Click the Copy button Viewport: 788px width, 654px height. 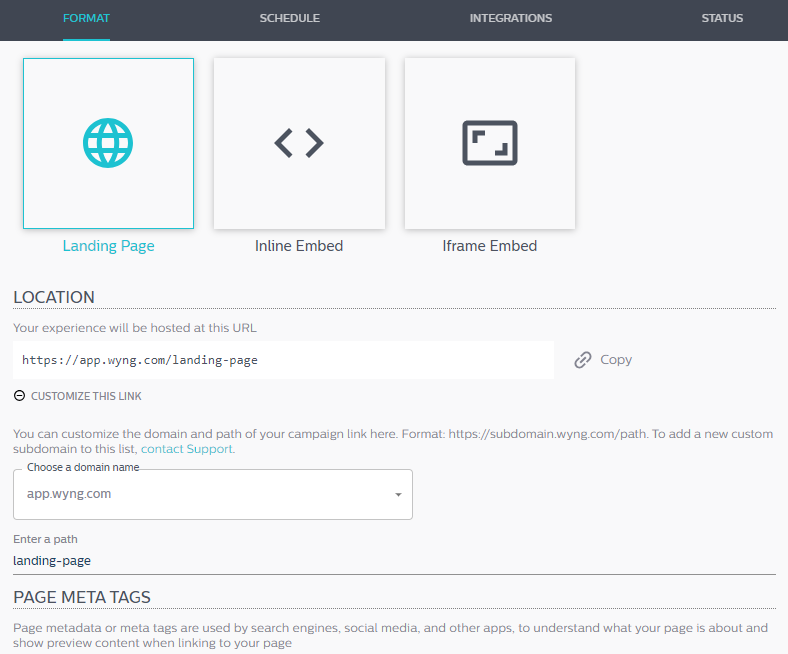(603, 360)
